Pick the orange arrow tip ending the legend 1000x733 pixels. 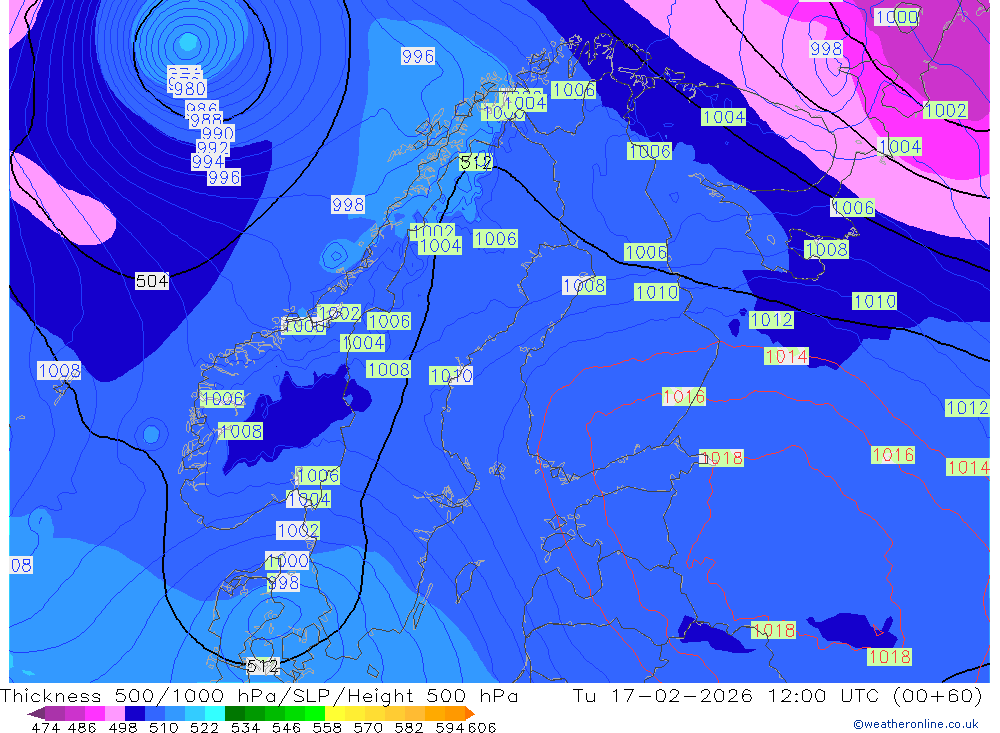[470, 713]
